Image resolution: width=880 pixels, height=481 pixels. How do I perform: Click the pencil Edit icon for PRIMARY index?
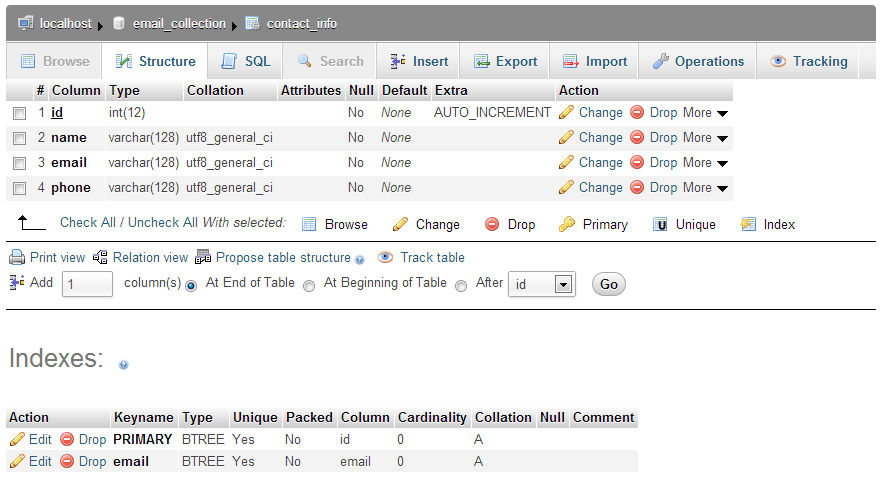(x=17, y=439)
